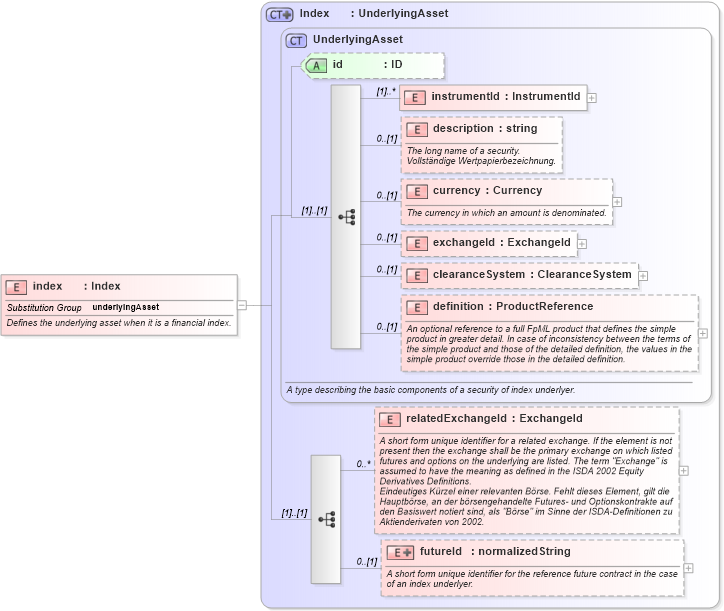
Task: Click the 'Substitution Group' label
Action: point(44,308)
